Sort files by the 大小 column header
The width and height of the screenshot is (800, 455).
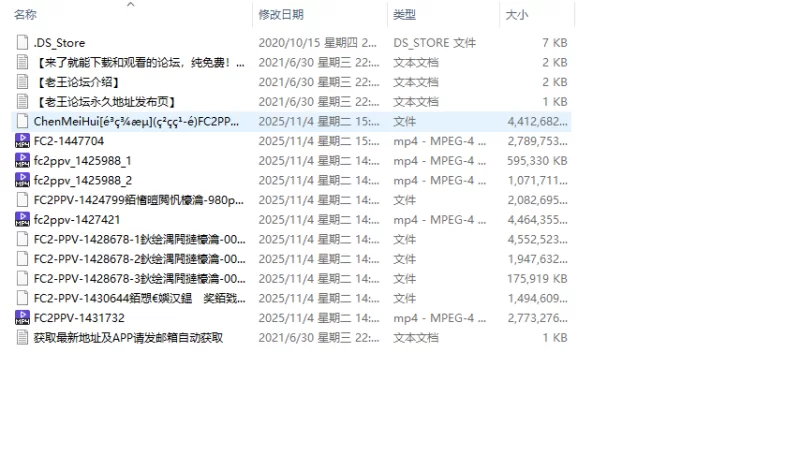click(516, 15)
